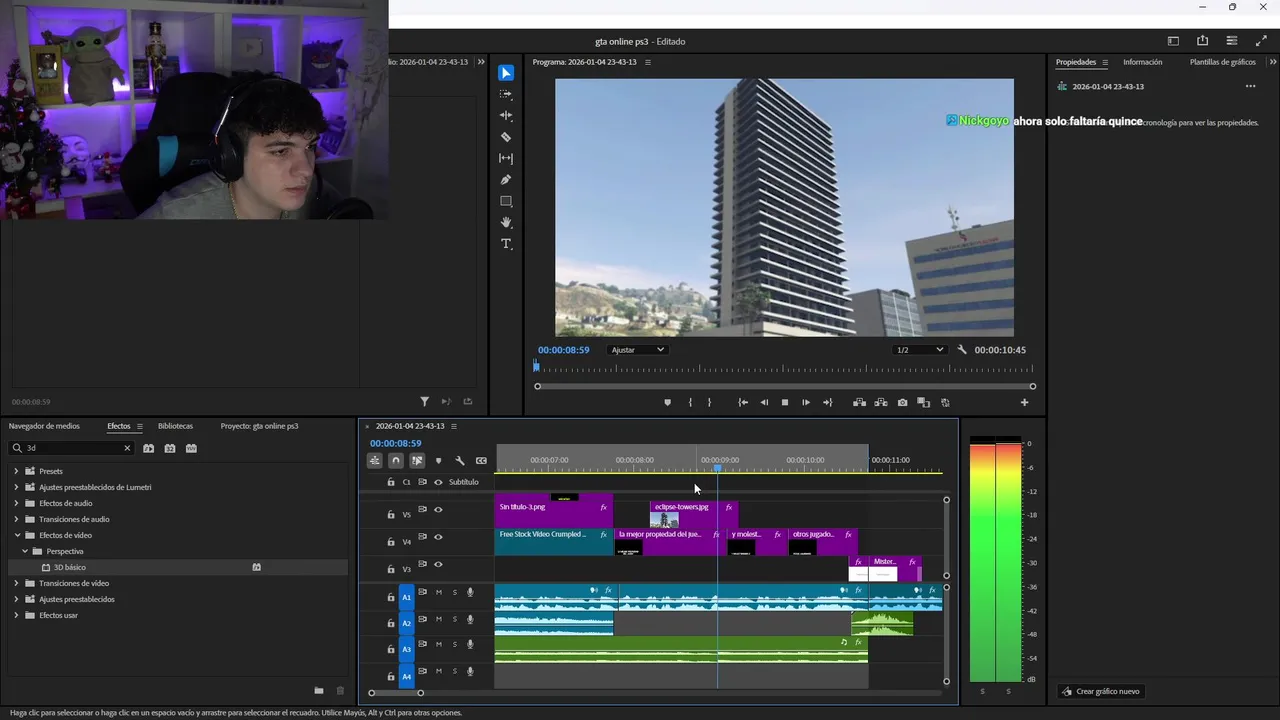This screenshot has width=1280, height=720.
Task: Open Program monitor settings wrench
Action: (962, 350)
